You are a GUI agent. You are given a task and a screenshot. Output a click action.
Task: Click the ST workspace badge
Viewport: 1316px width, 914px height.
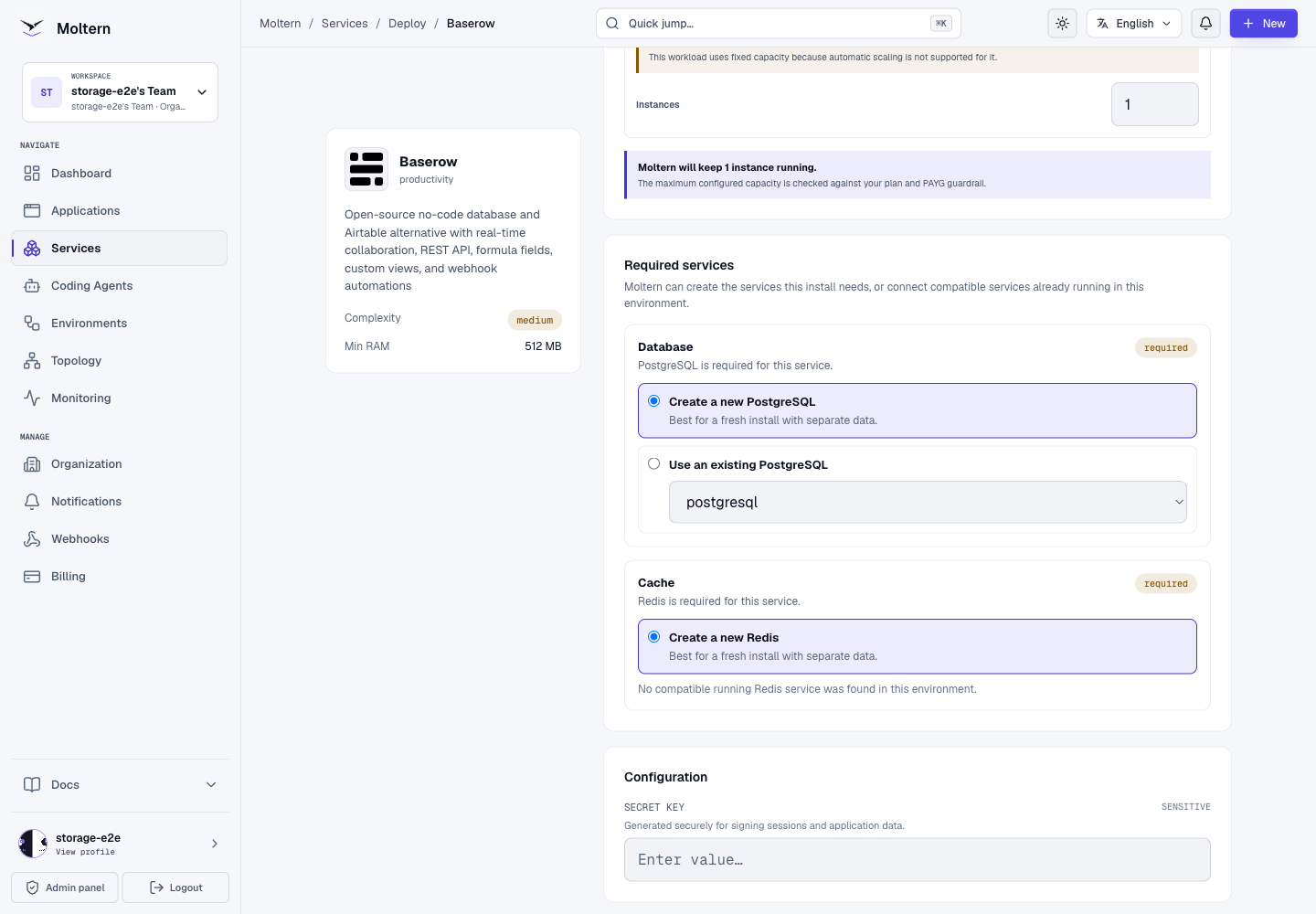tap(47, 92)
